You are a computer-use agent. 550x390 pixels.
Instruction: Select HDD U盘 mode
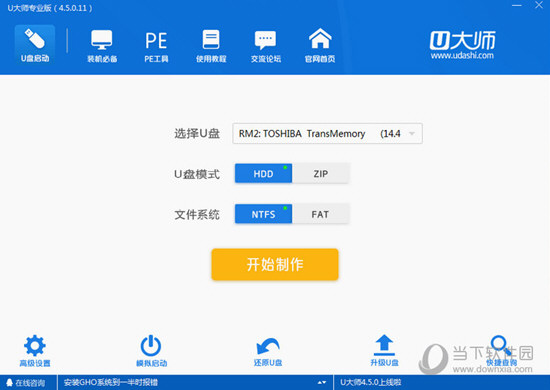pos(263,173)
